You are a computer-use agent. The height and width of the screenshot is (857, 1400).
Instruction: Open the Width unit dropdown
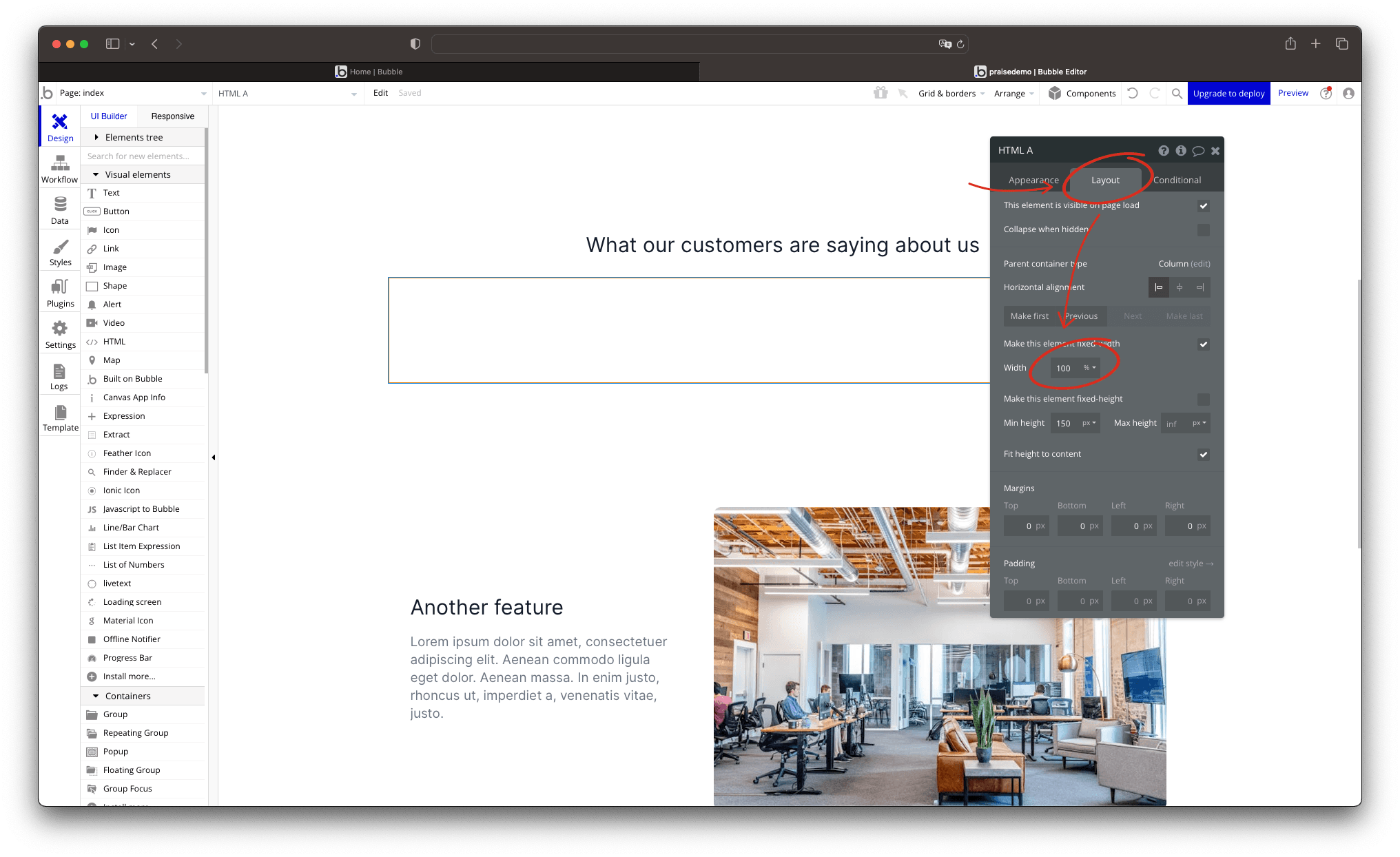(1090, 368)
